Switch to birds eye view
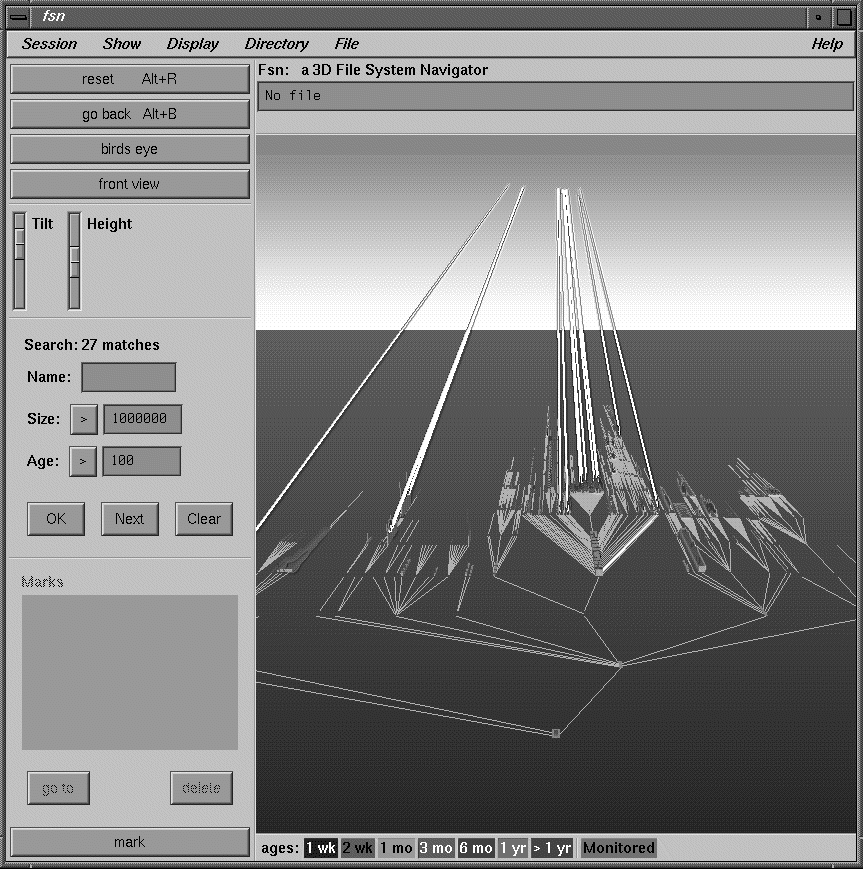This screenshot has height=869, width=863. pos(130,149)
